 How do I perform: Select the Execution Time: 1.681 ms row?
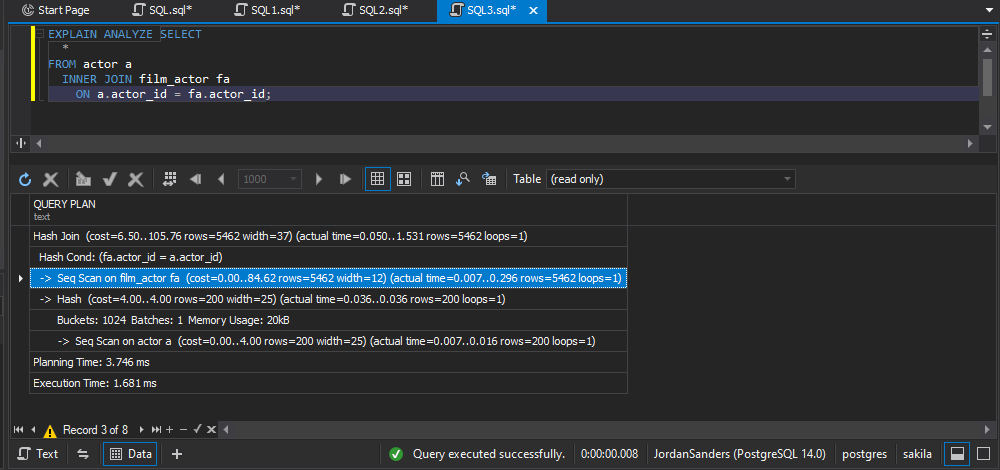[x=328, y=383]
